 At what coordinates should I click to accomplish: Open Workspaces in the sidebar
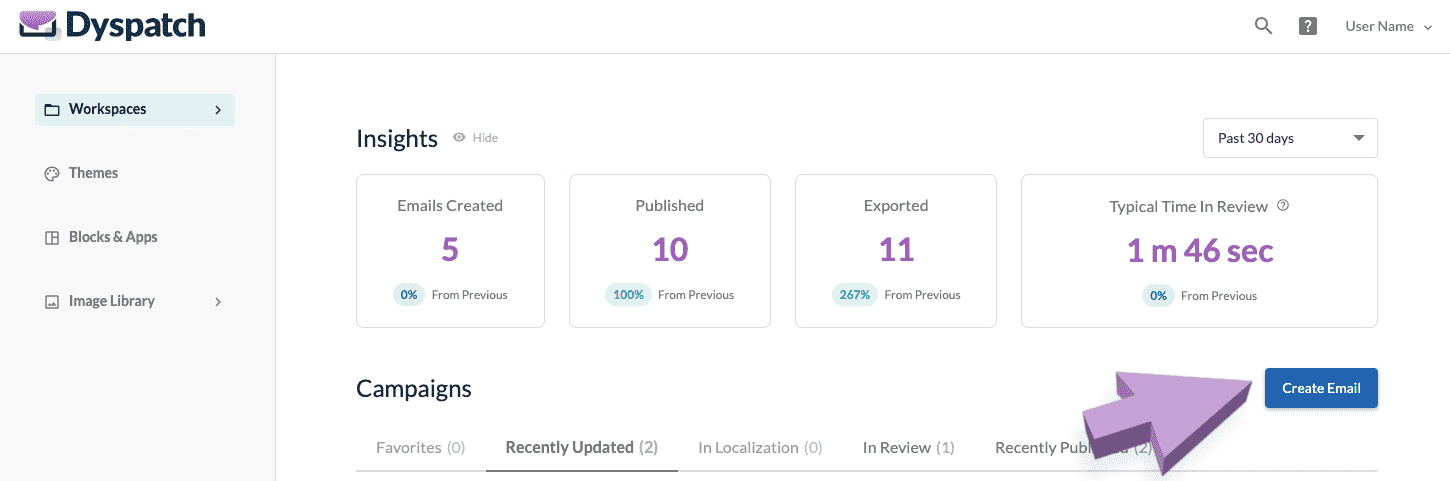[x=135, y=109]
